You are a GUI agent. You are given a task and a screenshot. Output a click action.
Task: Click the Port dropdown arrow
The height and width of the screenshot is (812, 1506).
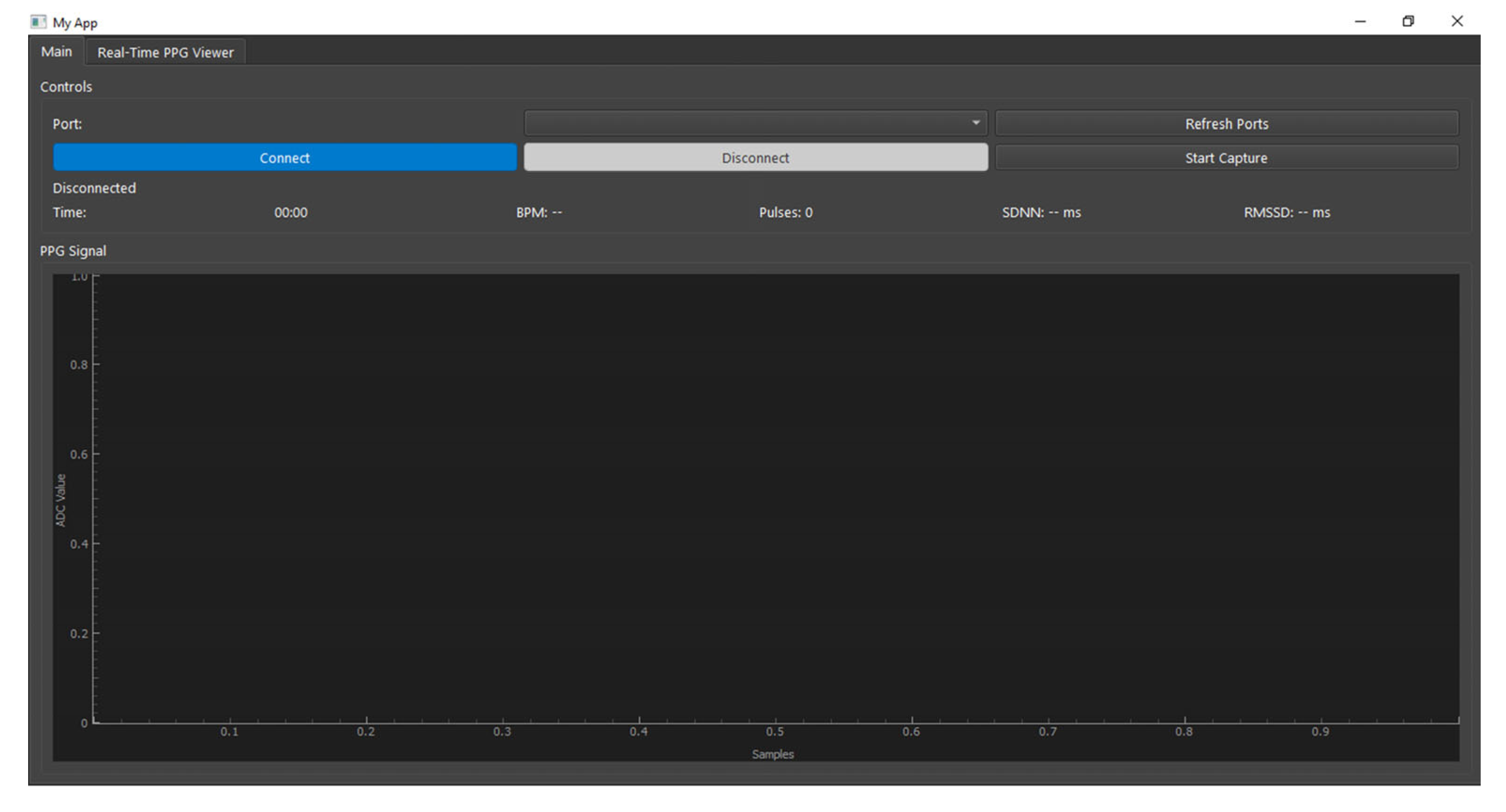975,123
